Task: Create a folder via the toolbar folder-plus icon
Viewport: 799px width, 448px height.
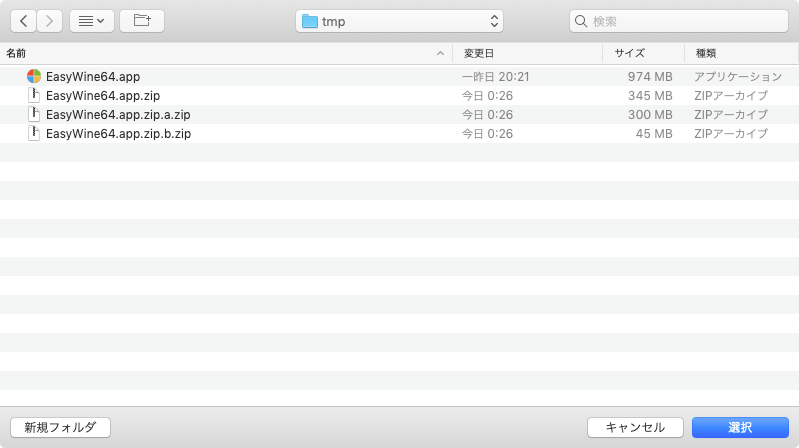Action: pos(142,21)
